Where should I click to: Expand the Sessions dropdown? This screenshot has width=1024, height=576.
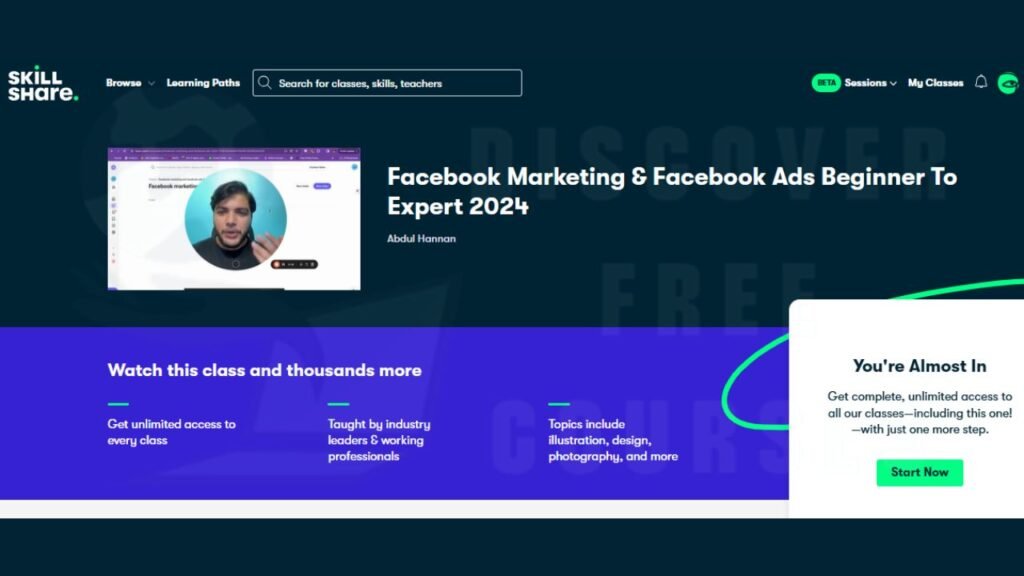pyautogui.click(x=871, y=83)
